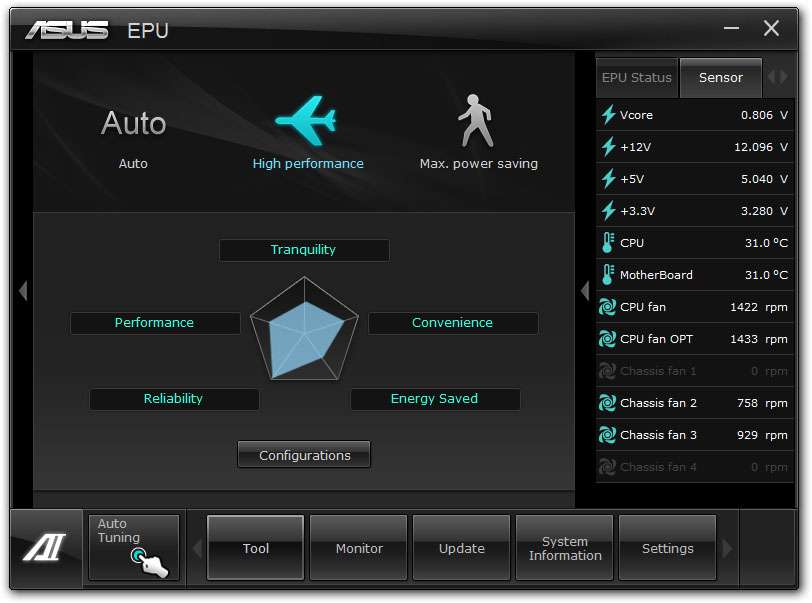Click the tab navigation arrows beside Sensor
The height and width of the screenshot is (603, 812).
click(x=778, y=77)
